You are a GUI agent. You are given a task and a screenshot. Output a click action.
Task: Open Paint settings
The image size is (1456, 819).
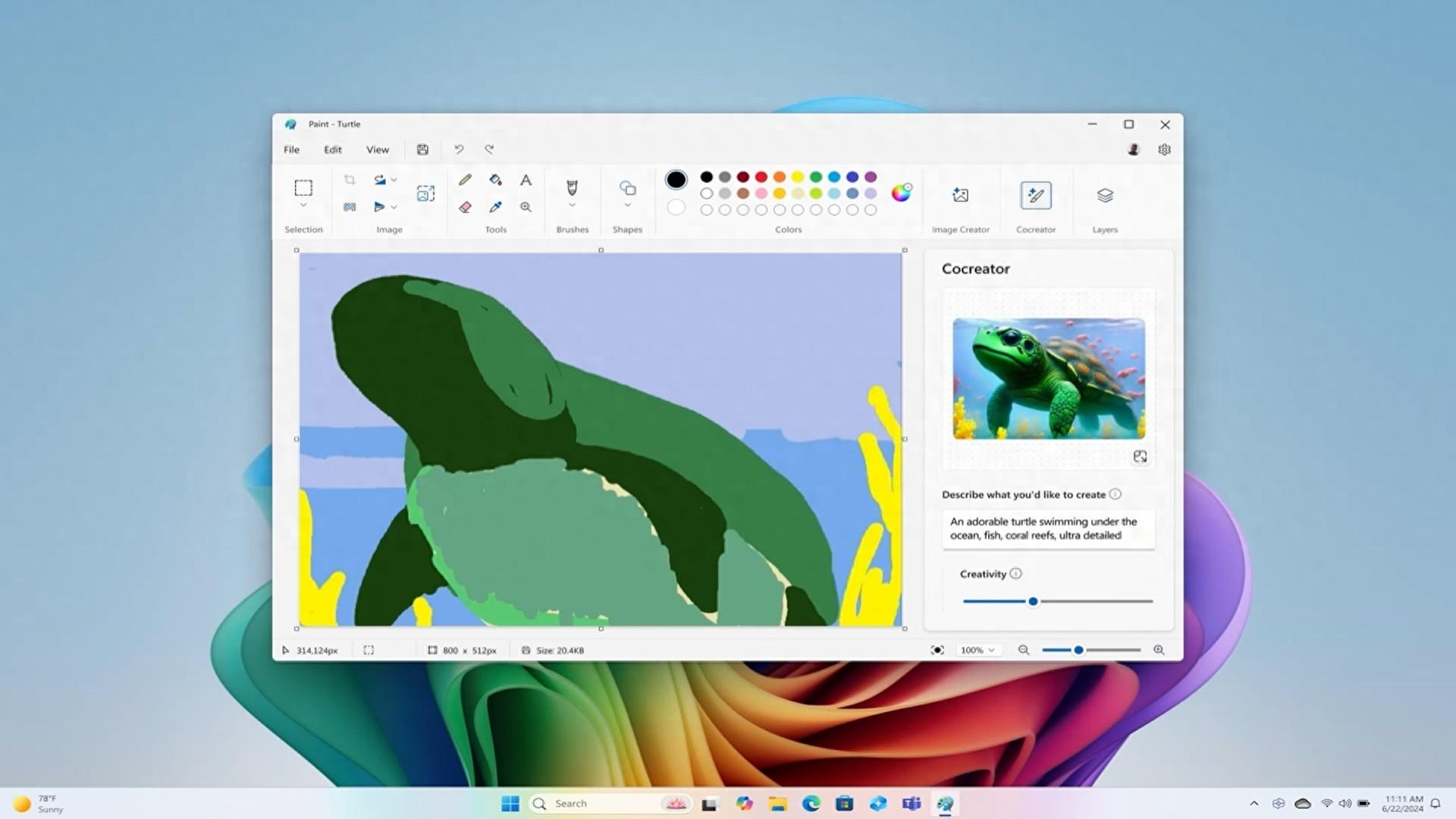[1164, 149]
